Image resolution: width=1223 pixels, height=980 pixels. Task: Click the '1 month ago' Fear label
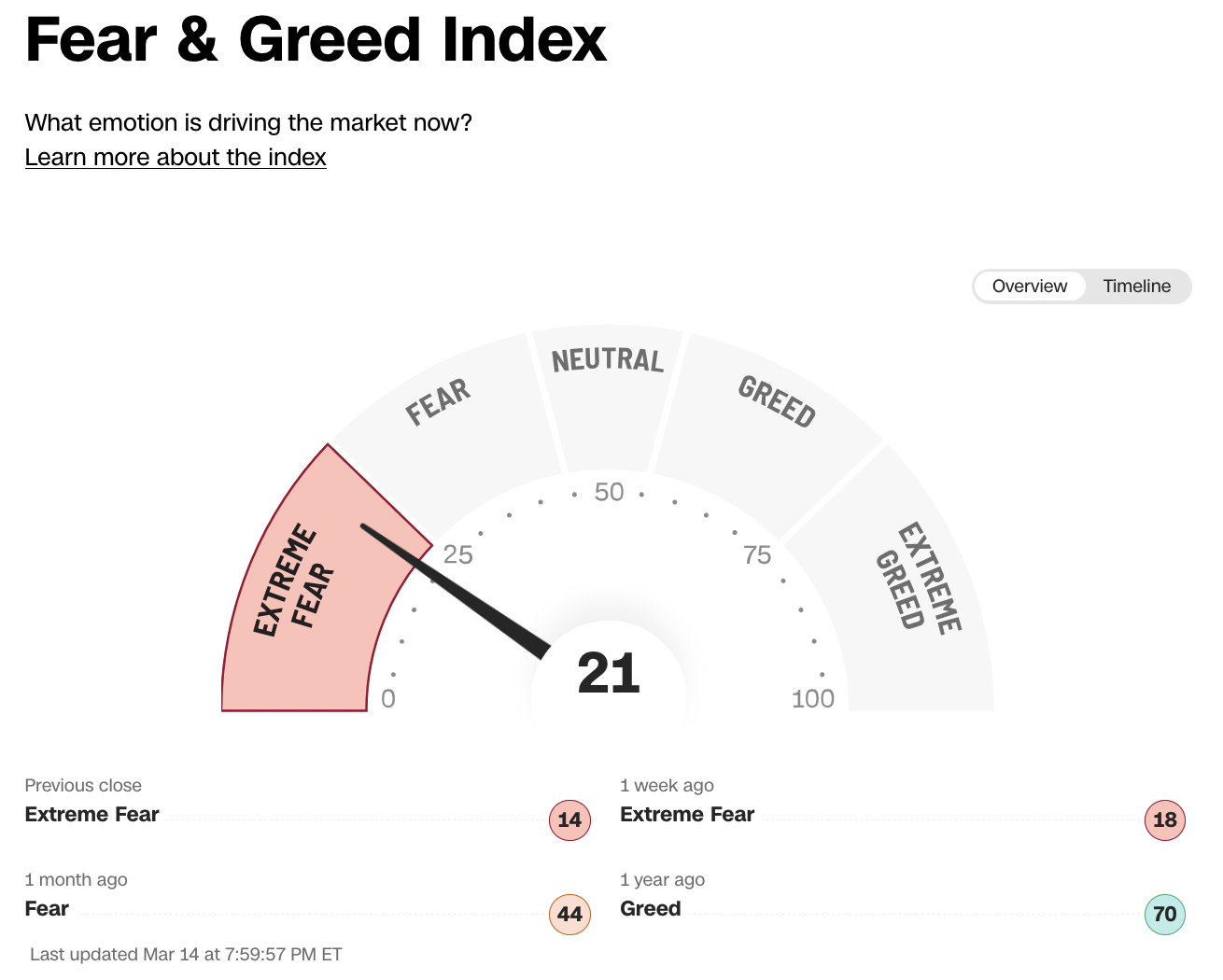[47, 909]
